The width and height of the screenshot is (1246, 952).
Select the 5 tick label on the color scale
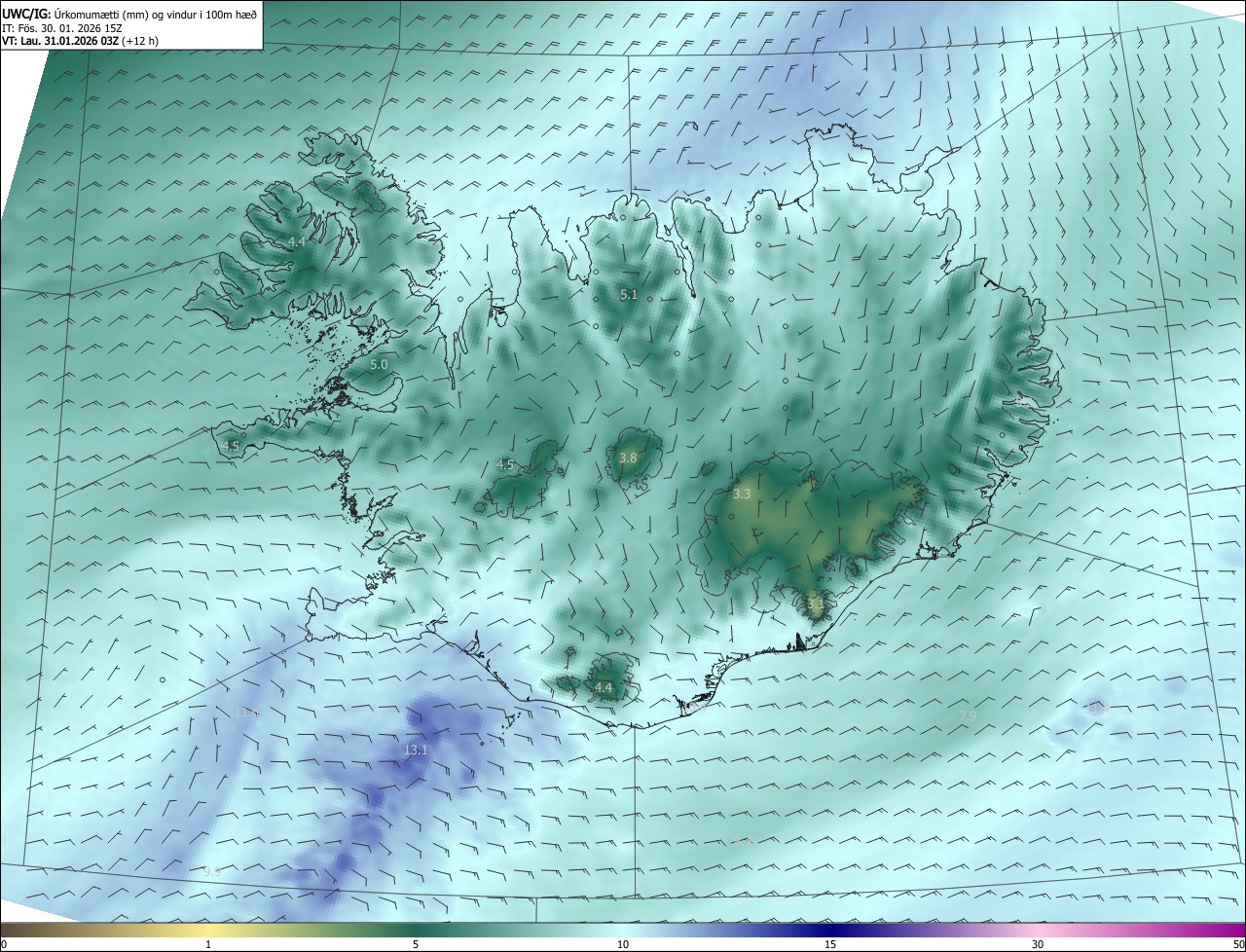(x=416, y=944)
